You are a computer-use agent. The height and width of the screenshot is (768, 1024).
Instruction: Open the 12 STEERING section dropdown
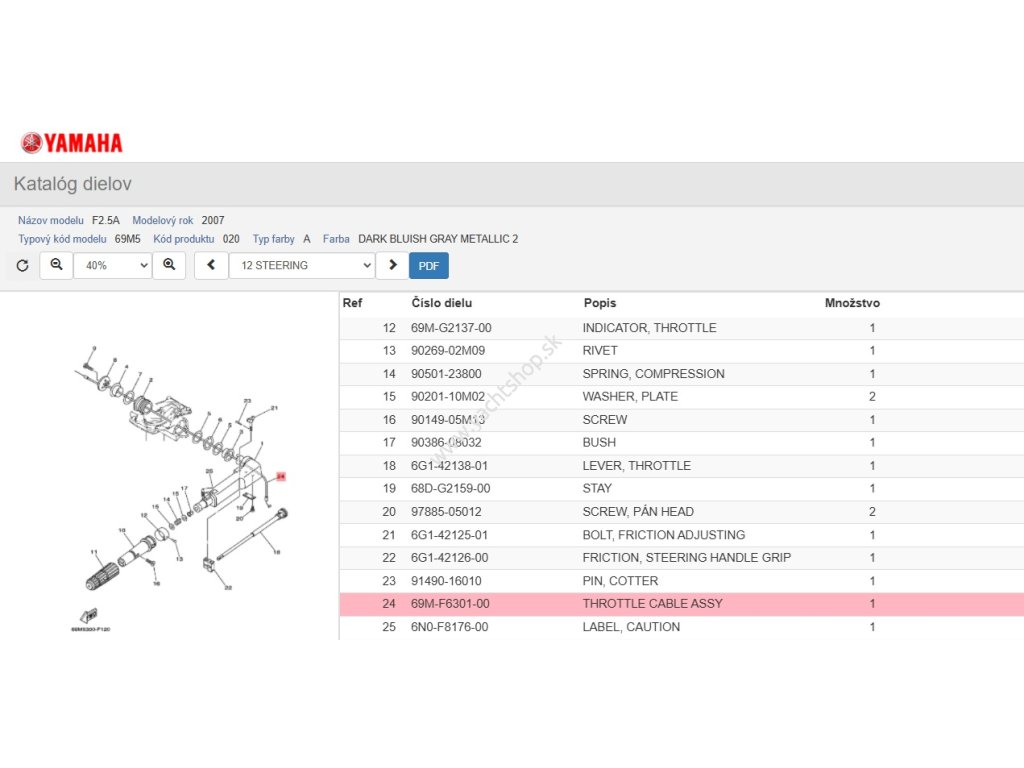click(x=301, y=265)
